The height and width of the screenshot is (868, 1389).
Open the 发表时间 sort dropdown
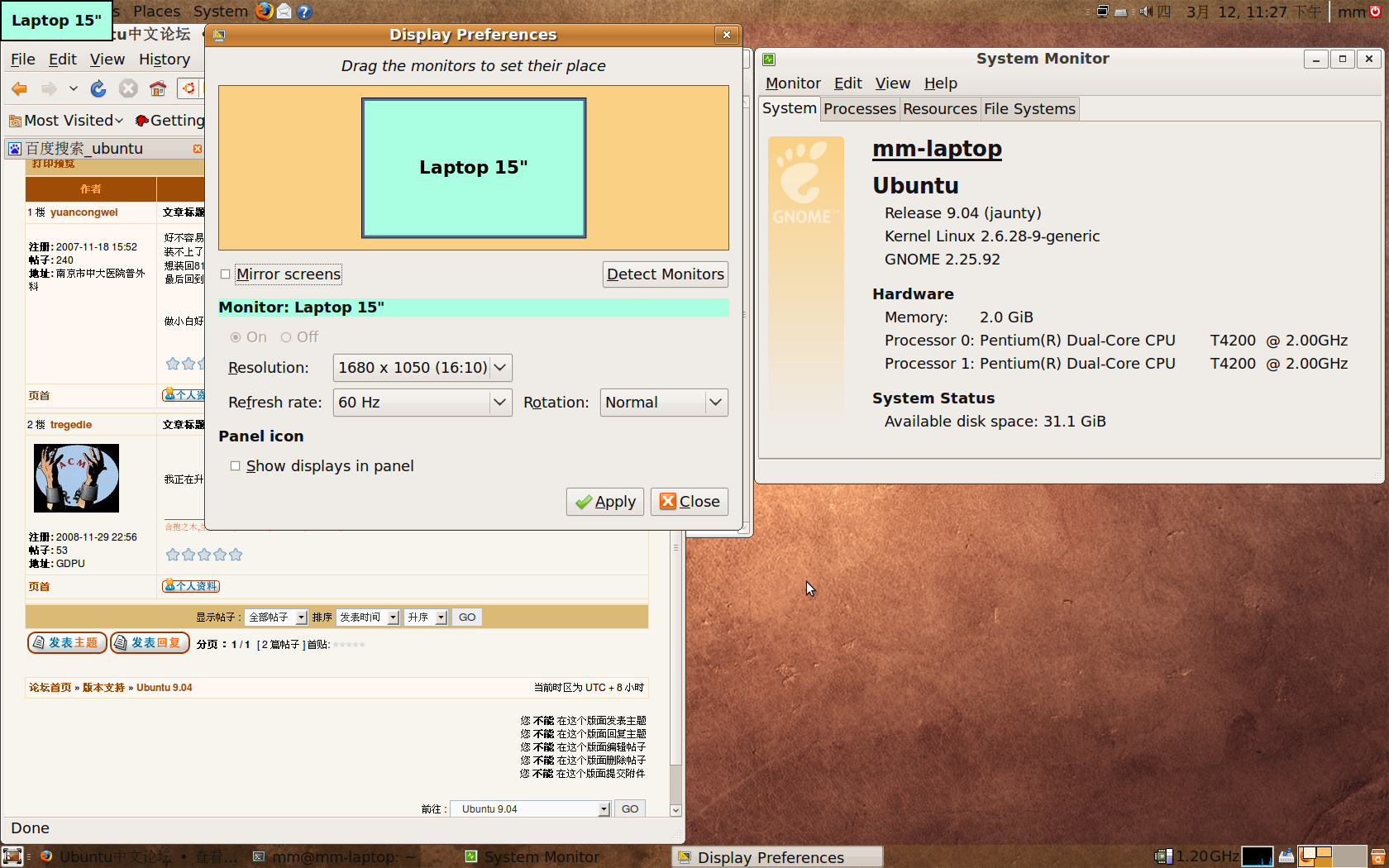[x=368, y=618]
